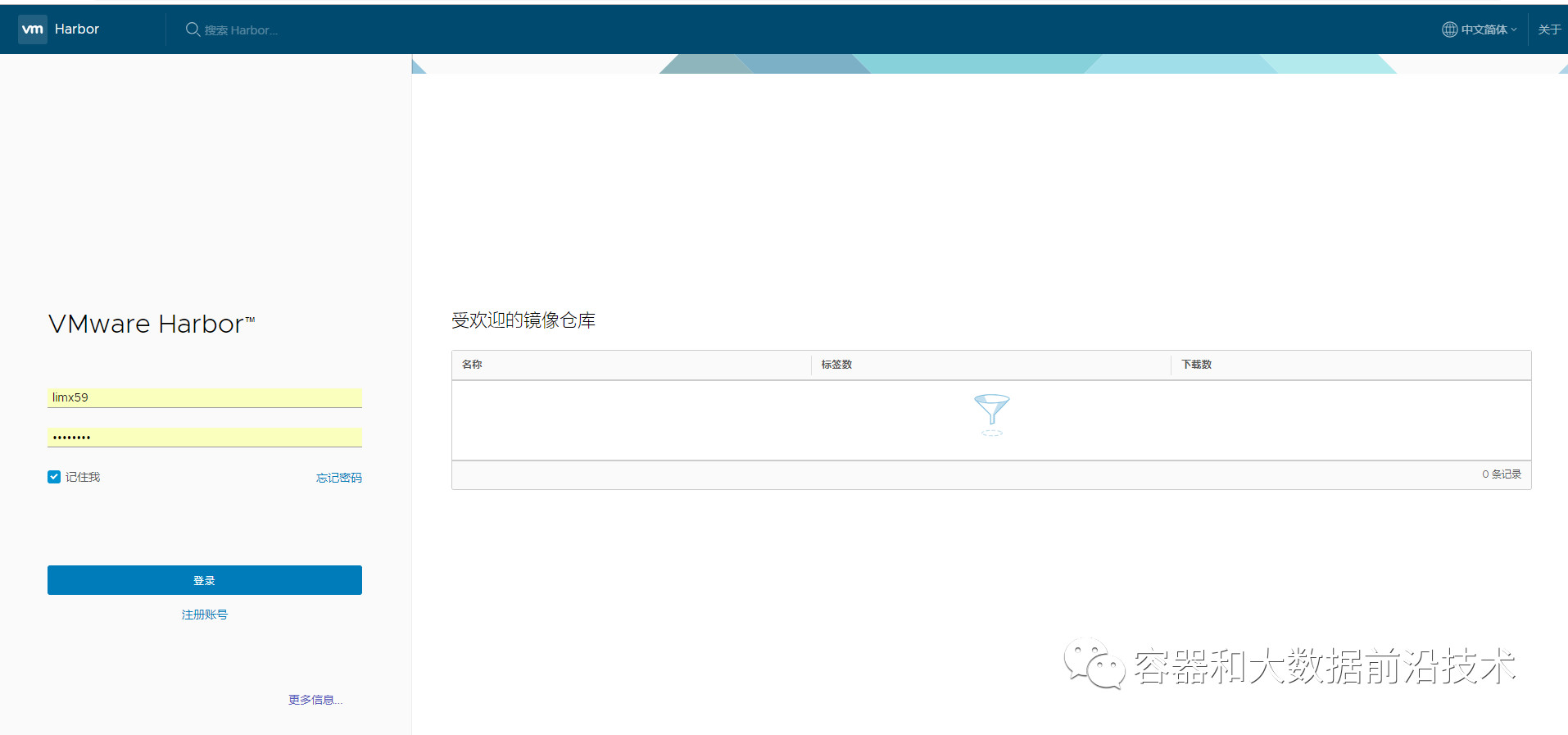Click the globe language icon
This screenshot has width=1568, height=735.
1449,29
